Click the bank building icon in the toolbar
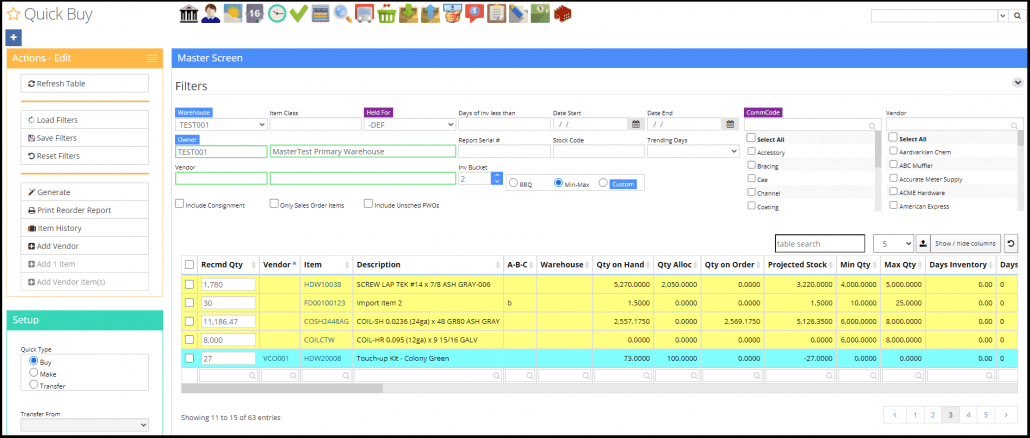Image resolution: width=1030 pixels, height=438 pixels. click(188, 14)
